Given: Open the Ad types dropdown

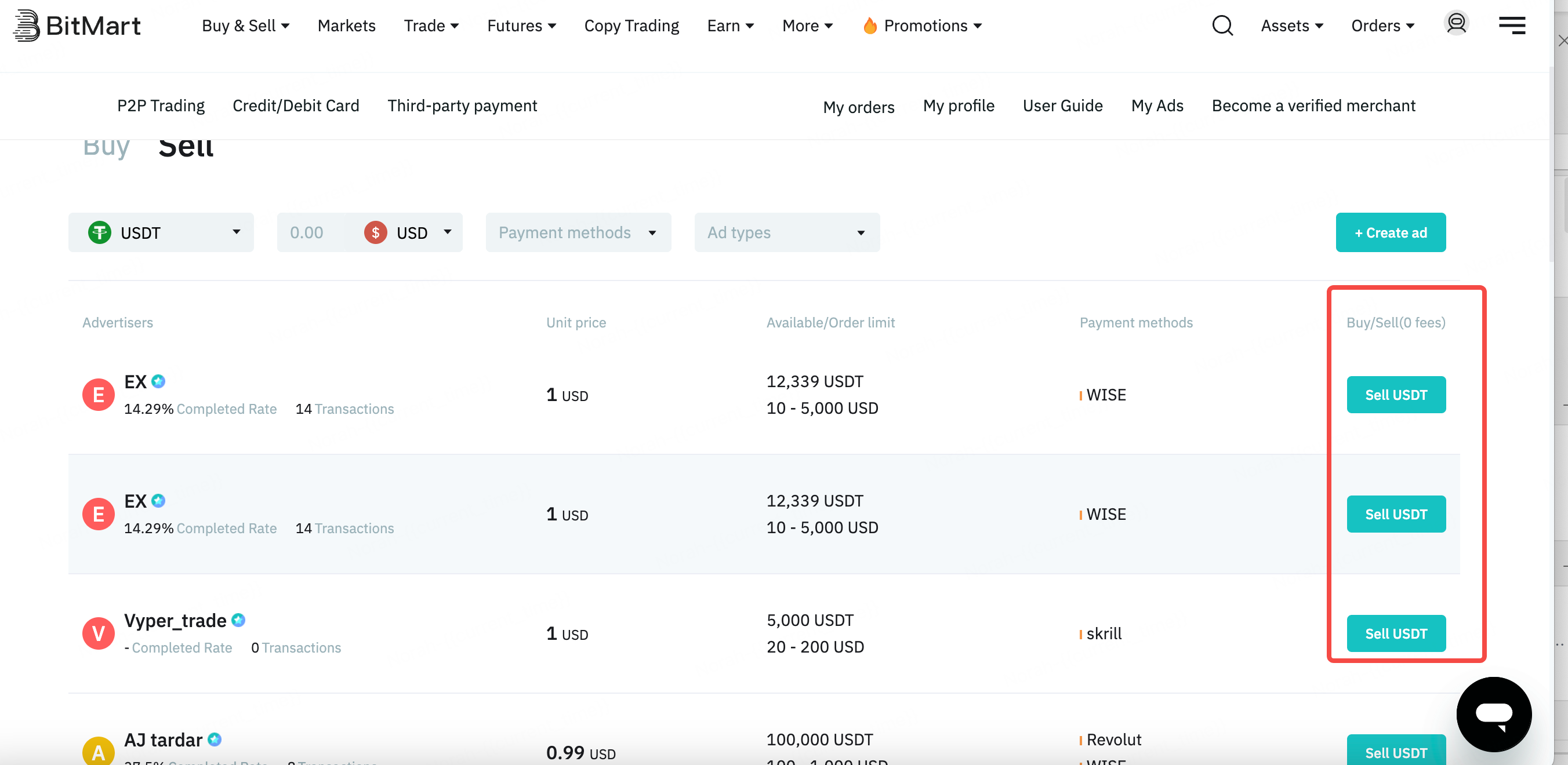Looking at the screenshot, I should [786, 232].
